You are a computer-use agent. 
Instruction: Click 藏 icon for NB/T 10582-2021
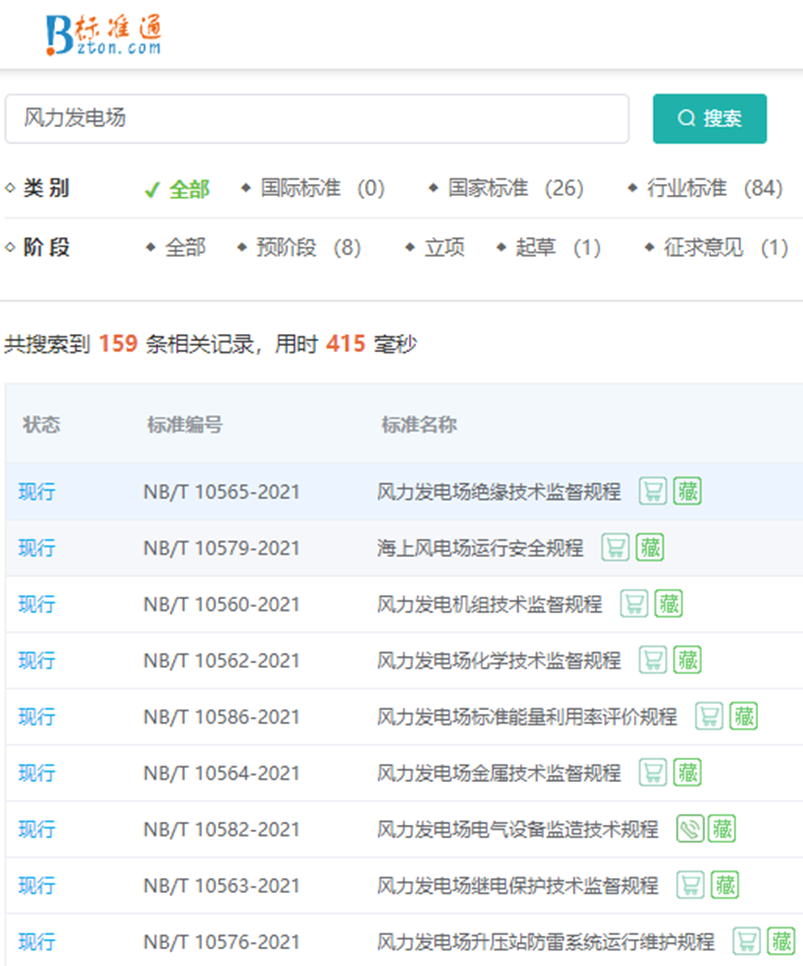click(x=722, y=829)
